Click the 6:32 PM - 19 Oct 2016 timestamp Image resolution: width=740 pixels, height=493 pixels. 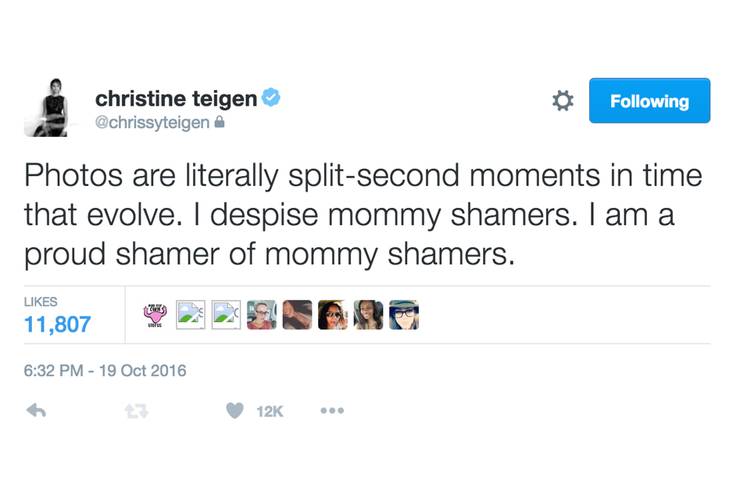click(104, 371)
